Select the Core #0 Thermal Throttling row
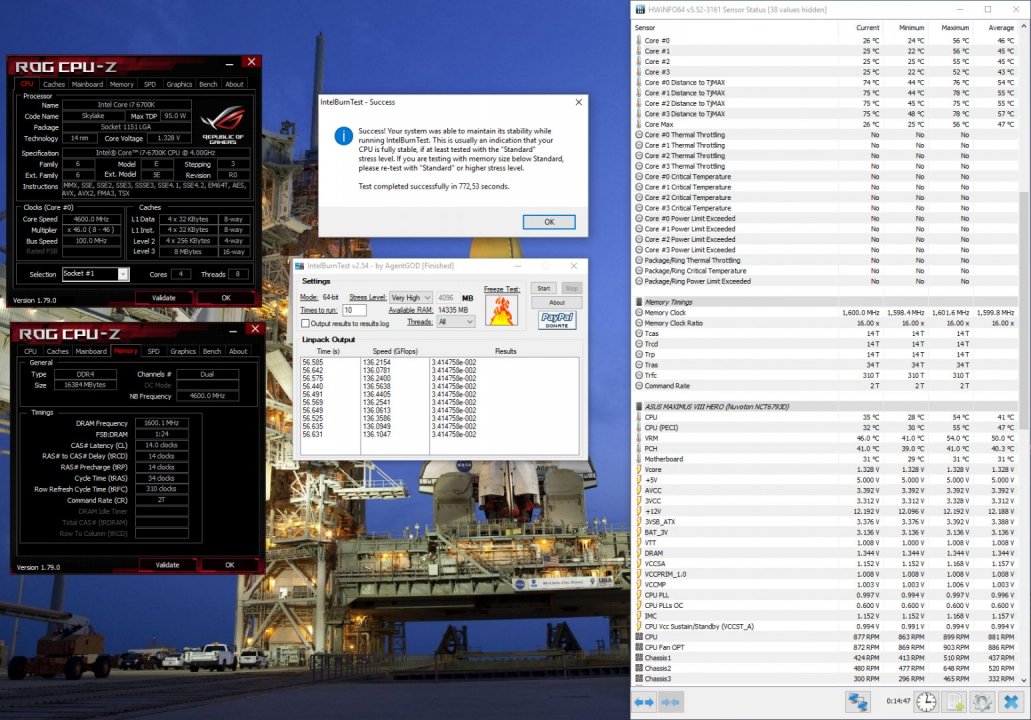 pyautogui.click(x=826, y=135)
